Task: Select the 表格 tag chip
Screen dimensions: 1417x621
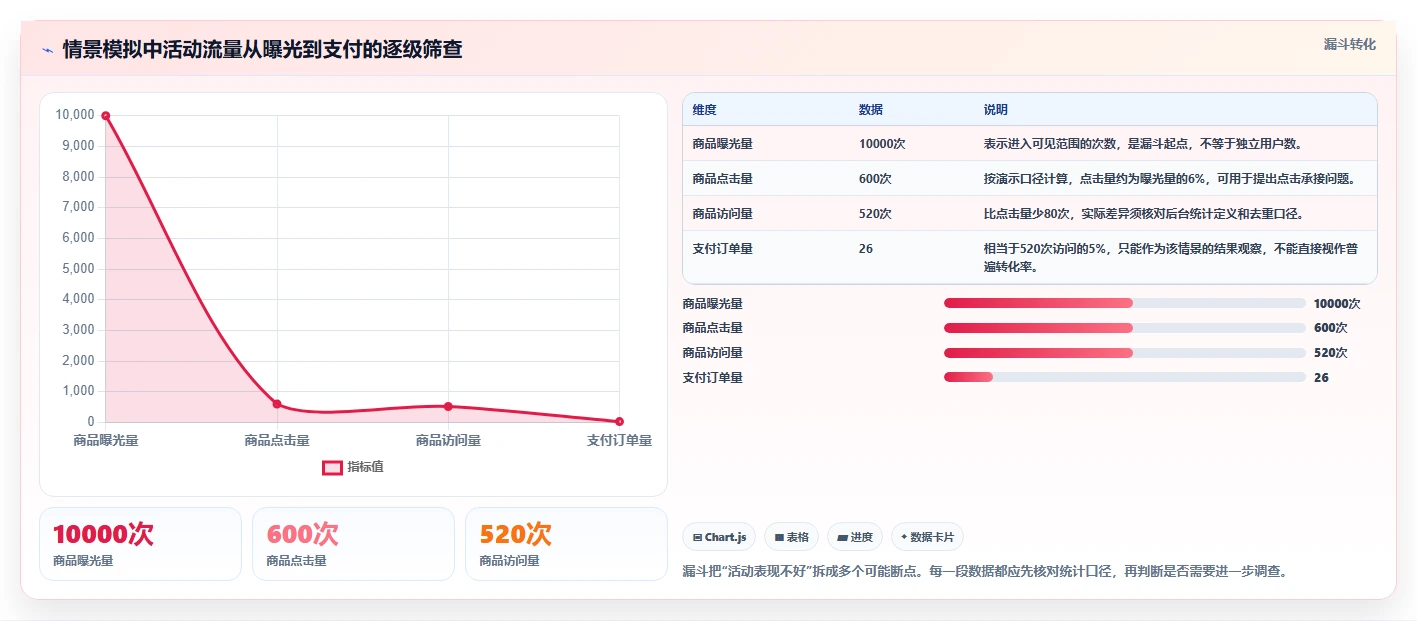Action: point(791,537)
